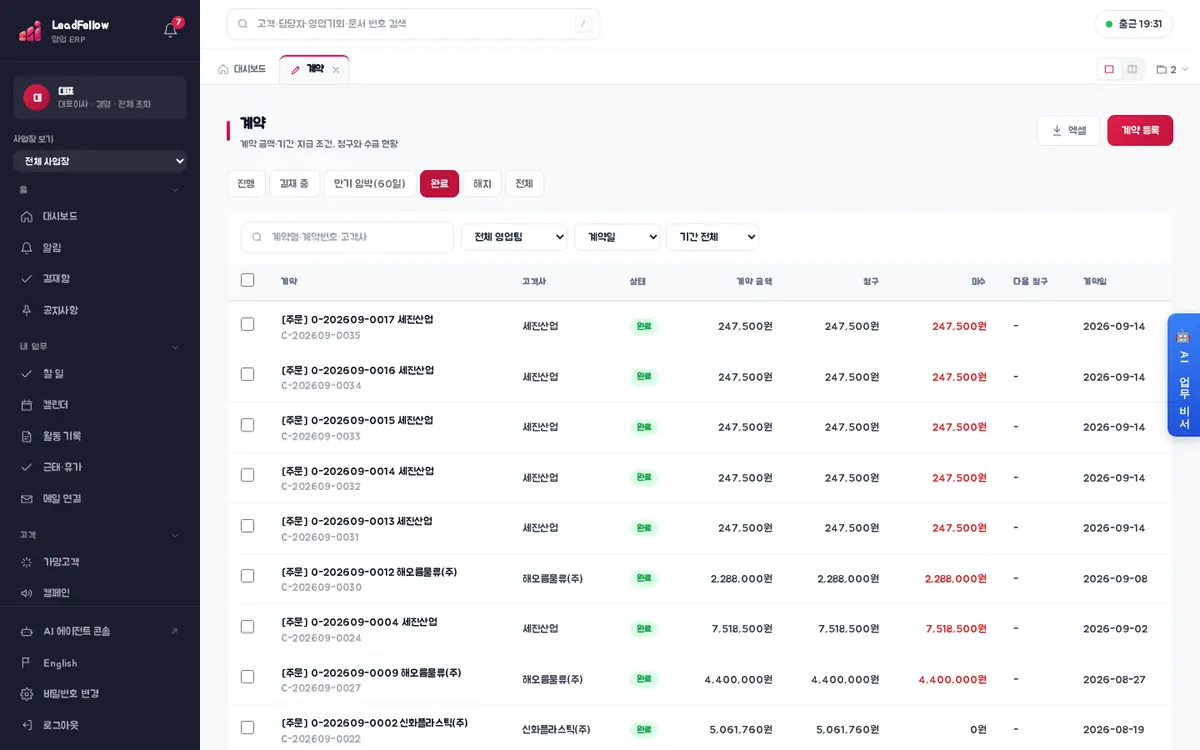The width and height of the screenshot is (1200, 750).
Task: Go to 대시보드 via its sidebar home icon
Action: click(x=27, y=216)
